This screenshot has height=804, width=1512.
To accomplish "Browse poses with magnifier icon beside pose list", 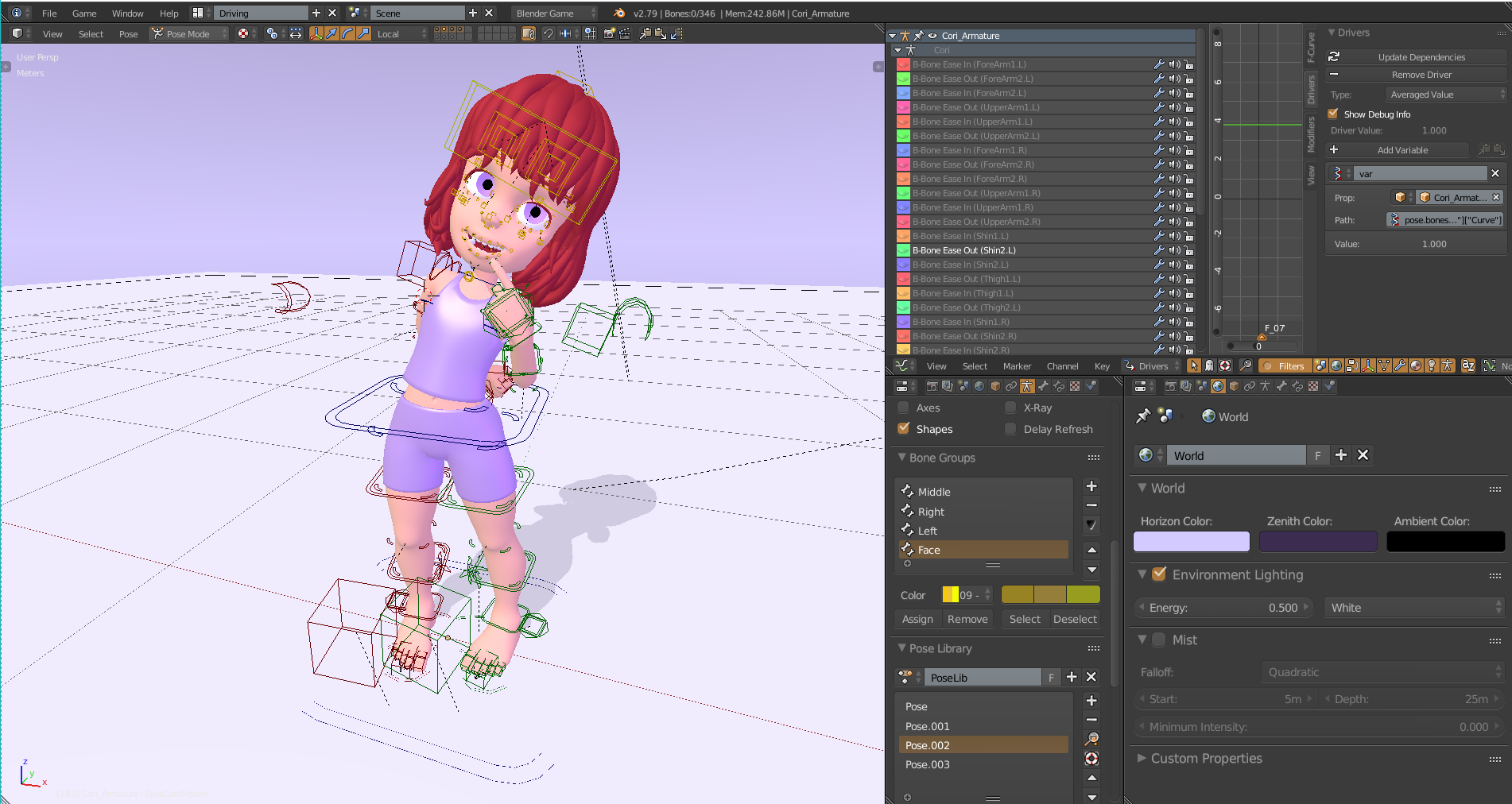I will (1091, 739).
